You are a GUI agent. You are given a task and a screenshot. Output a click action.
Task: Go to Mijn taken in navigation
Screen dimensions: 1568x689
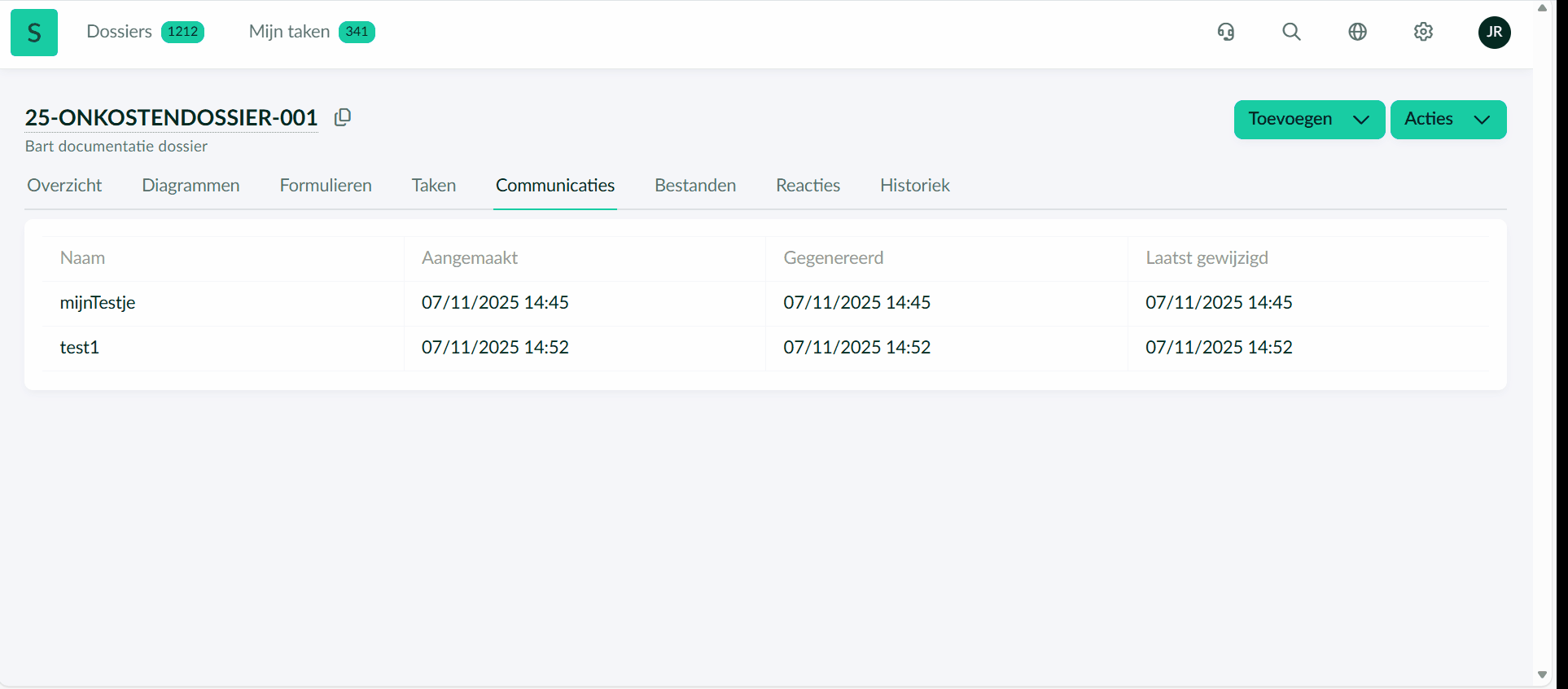click(x=289, y=32)
